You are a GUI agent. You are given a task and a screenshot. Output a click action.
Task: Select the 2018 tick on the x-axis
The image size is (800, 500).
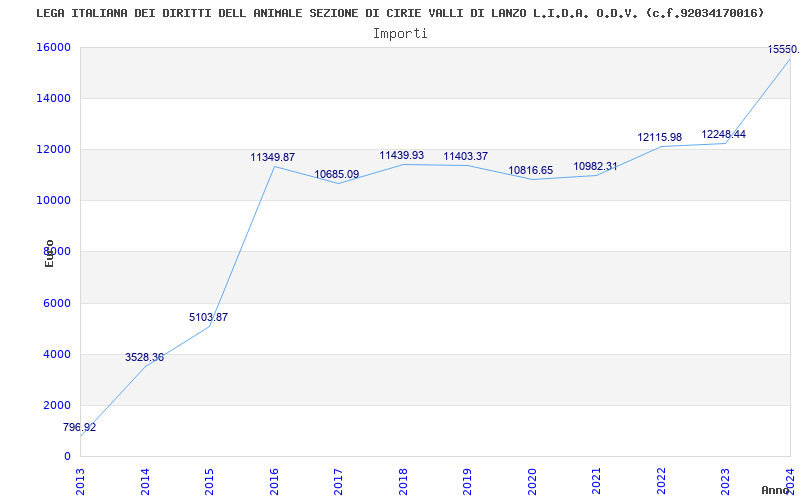coord(403,480)
